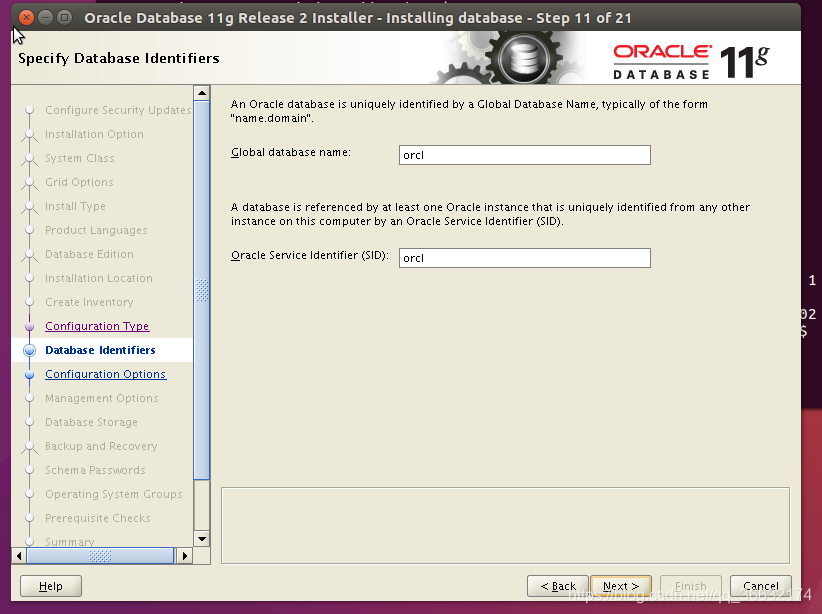Click the Next button

621,586
